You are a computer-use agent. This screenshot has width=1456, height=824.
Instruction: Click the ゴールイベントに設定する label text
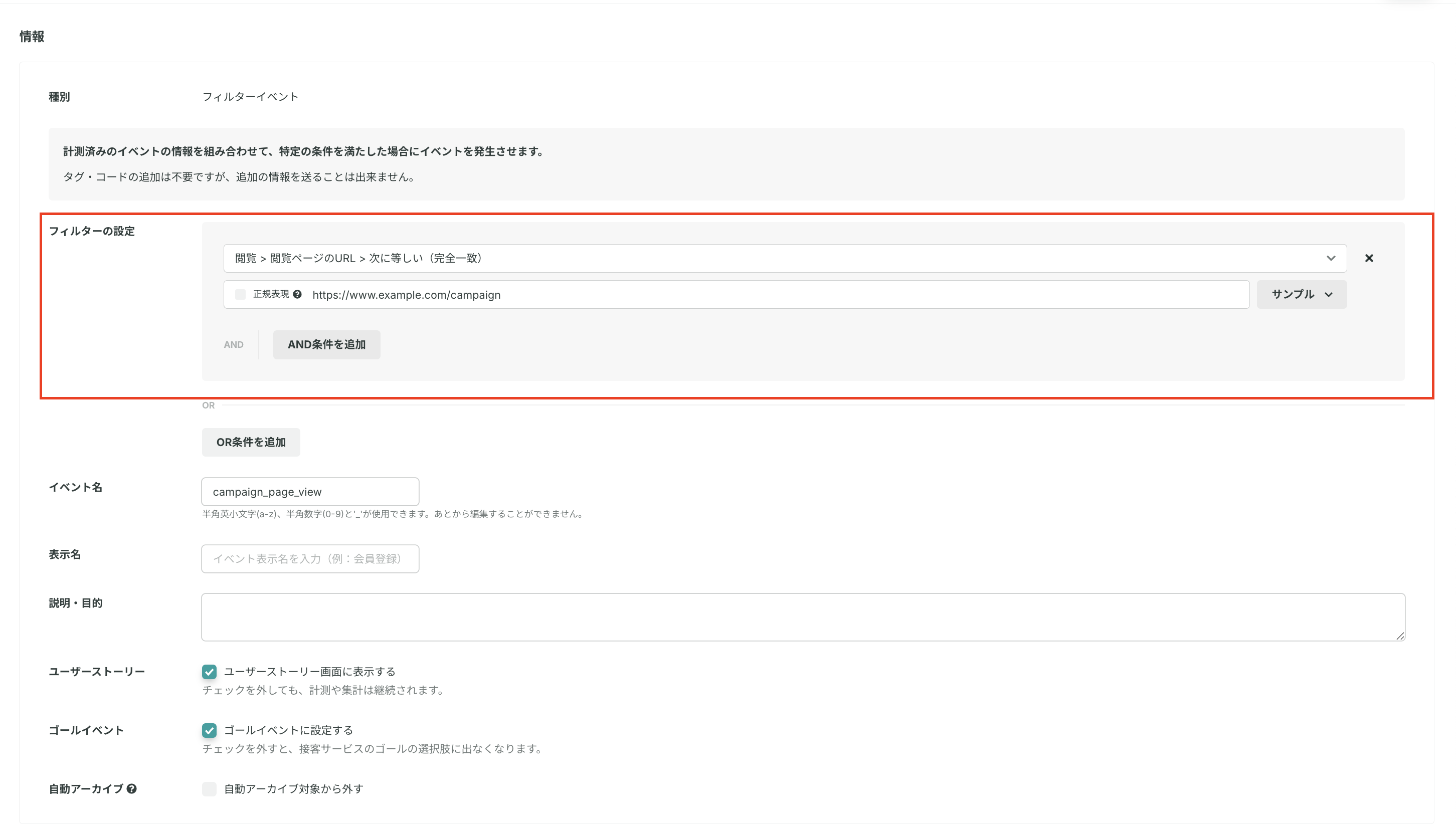288,730
